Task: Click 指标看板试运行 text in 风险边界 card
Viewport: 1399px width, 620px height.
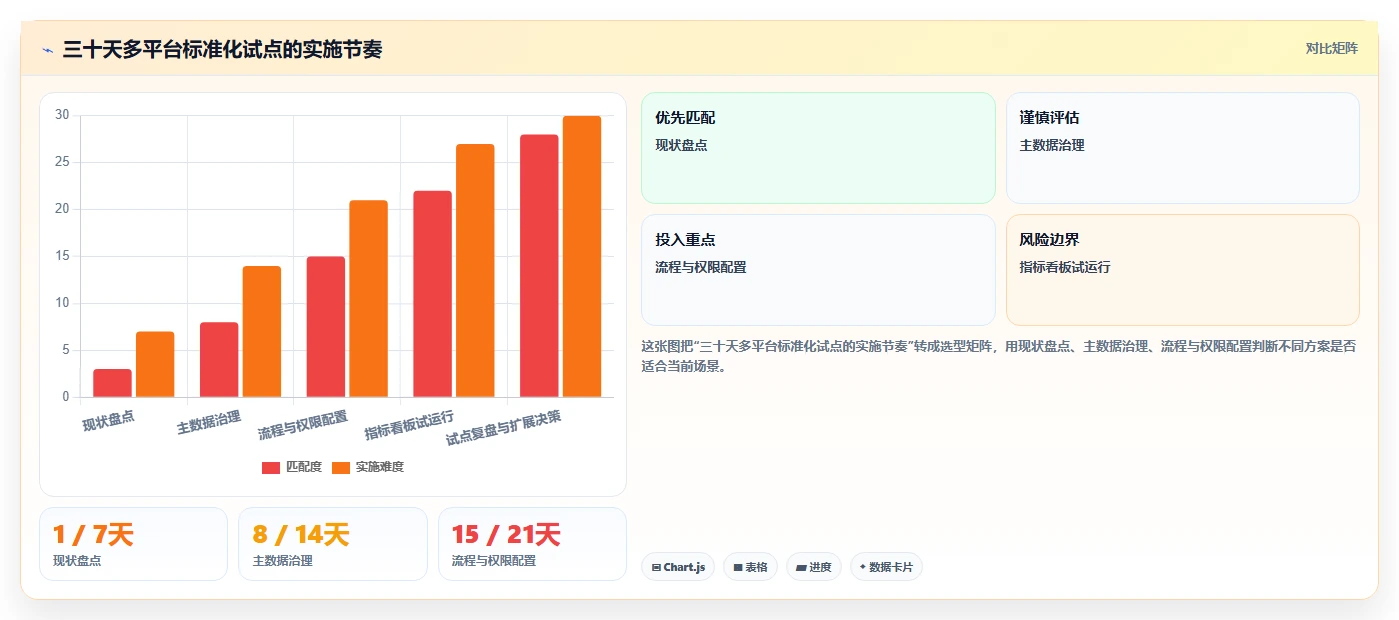Action: point(1065,267)
